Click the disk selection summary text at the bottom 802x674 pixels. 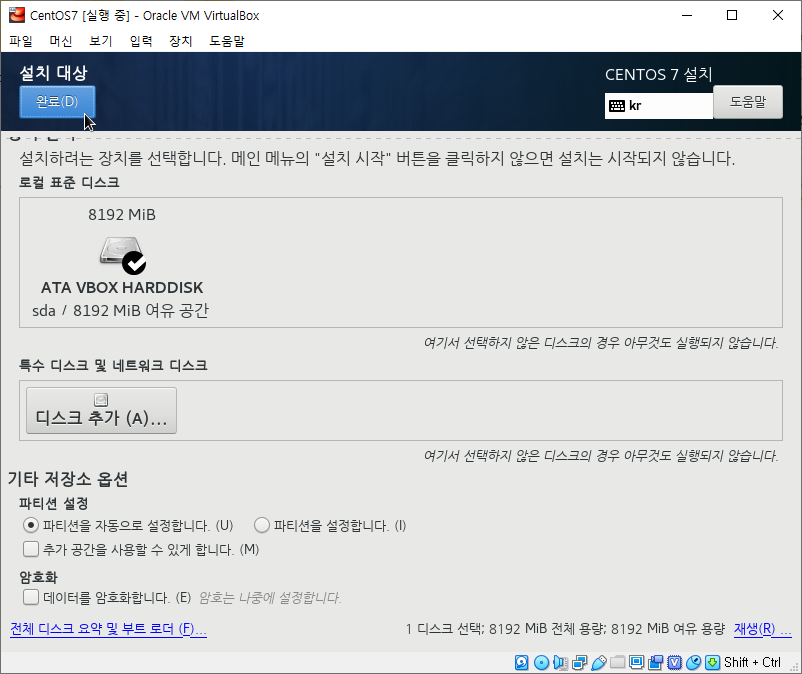tap(565, 628)
